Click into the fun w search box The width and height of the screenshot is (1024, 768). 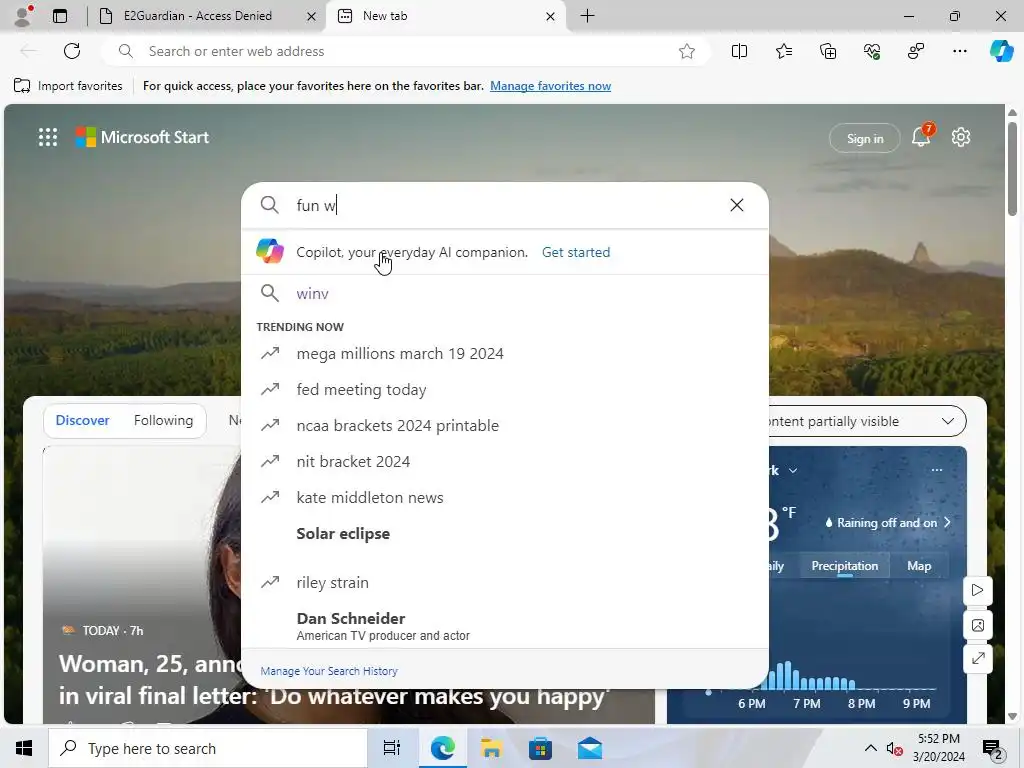click(503, 205)
